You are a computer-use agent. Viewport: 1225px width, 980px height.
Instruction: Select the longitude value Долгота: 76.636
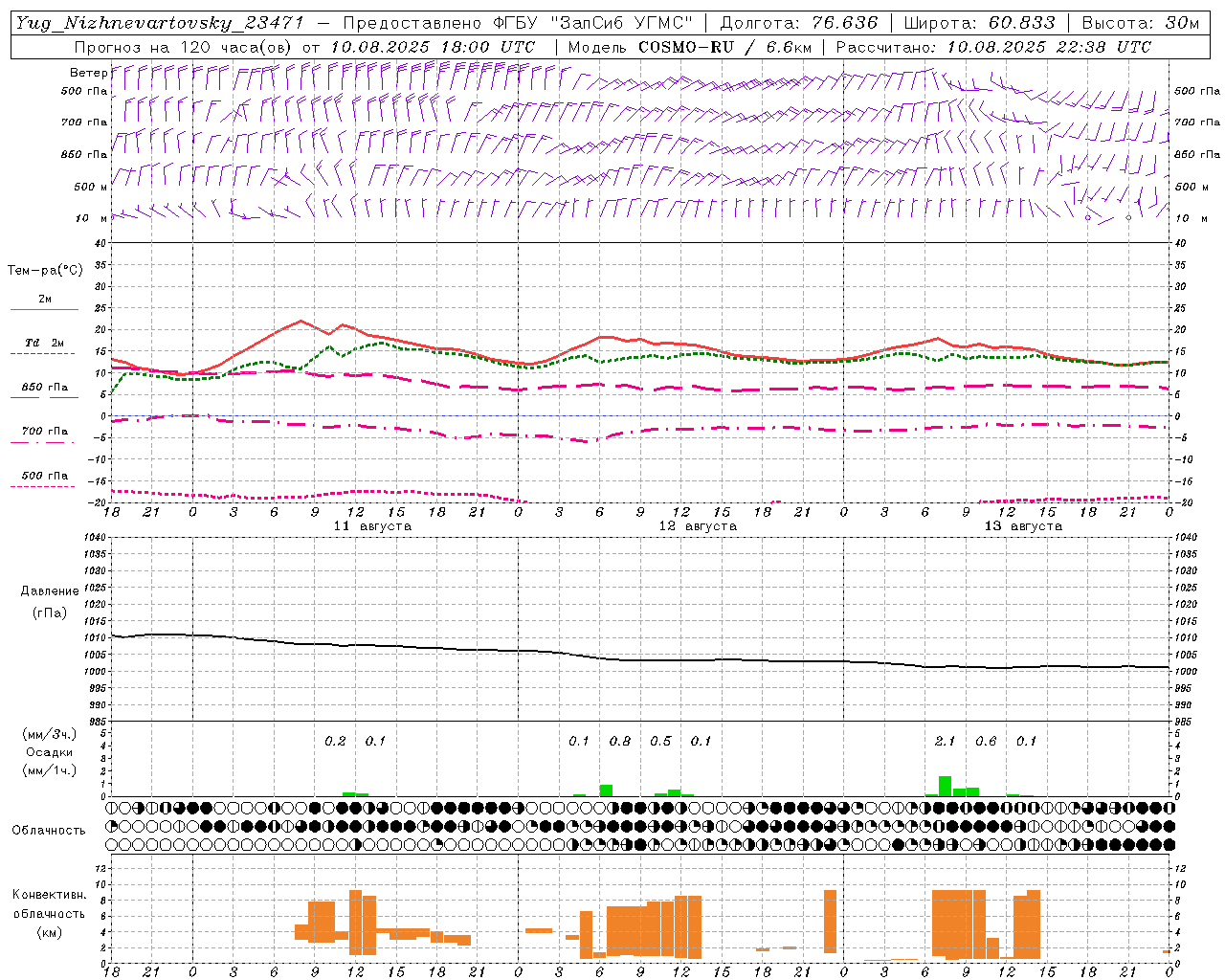coord(799,24)
